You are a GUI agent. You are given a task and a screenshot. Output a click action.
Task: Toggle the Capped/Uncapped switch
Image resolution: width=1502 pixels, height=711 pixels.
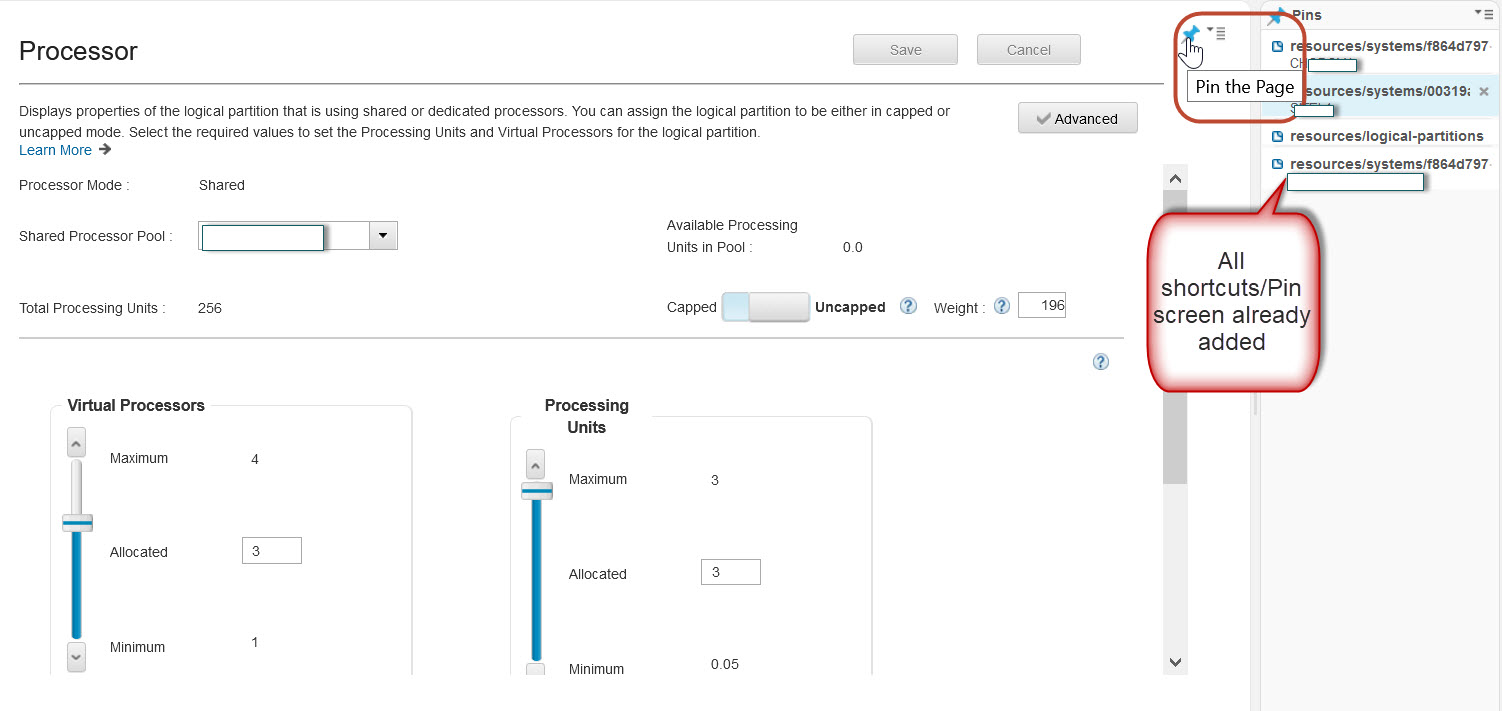tap(765, 307)
